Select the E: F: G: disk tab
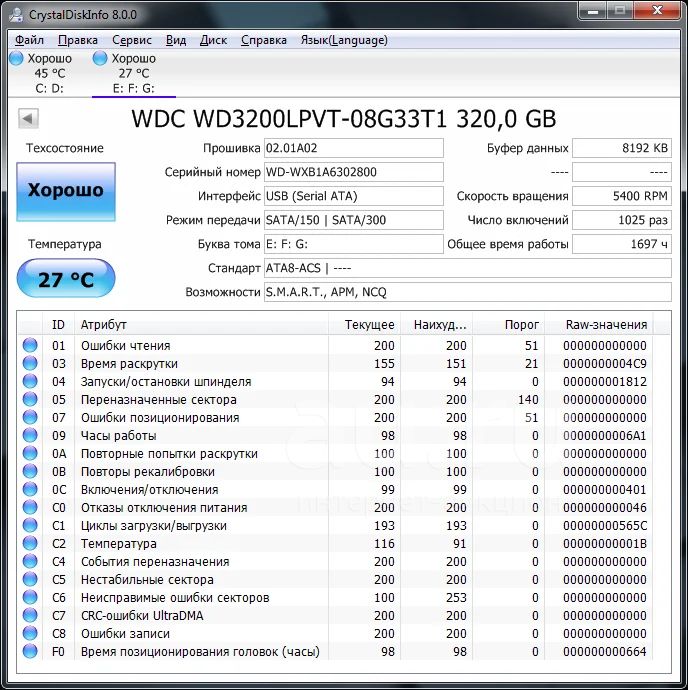The width and height of the screenshot is (688, 690). click(x=133, y=73)
